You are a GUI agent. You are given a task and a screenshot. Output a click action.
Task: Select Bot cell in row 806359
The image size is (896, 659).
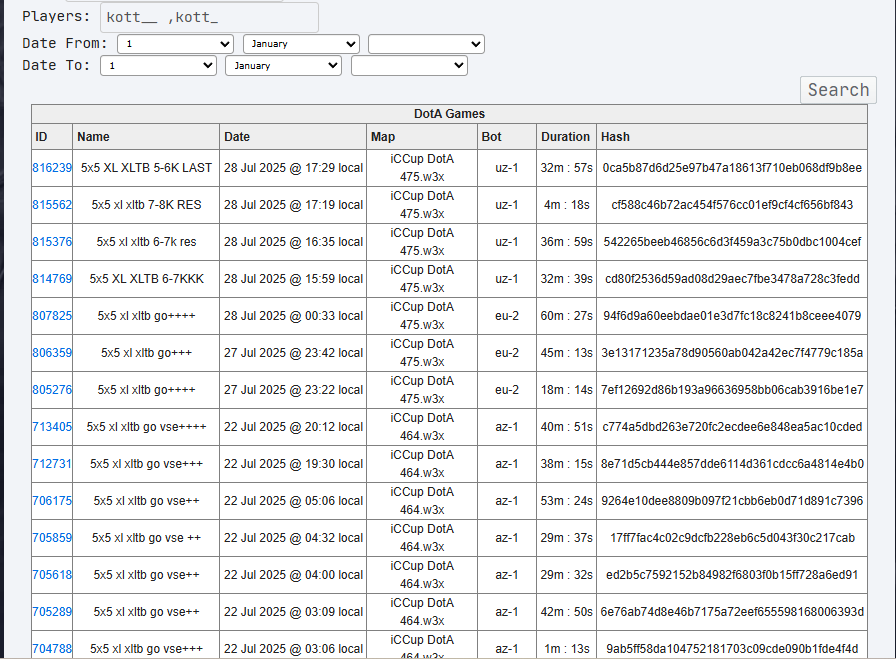coord(507,353)
